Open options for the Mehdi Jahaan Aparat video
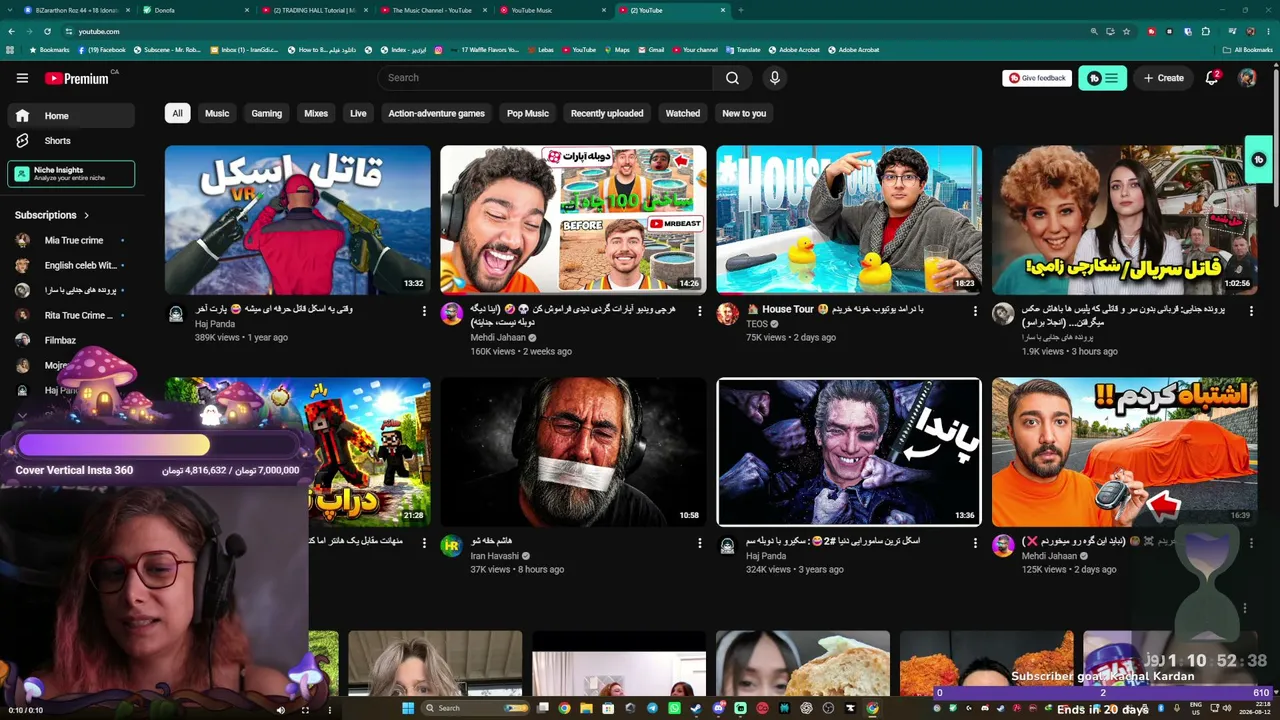This screenshot has width=1280, height=720. pos(700,311)
